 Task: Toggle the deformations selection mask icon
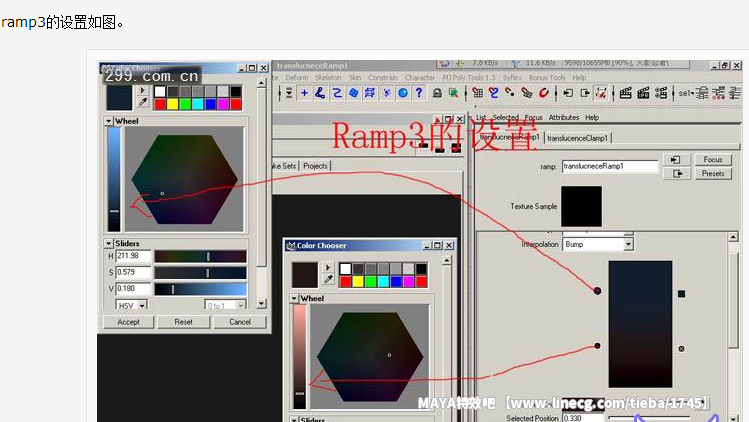tap(370, 93)
